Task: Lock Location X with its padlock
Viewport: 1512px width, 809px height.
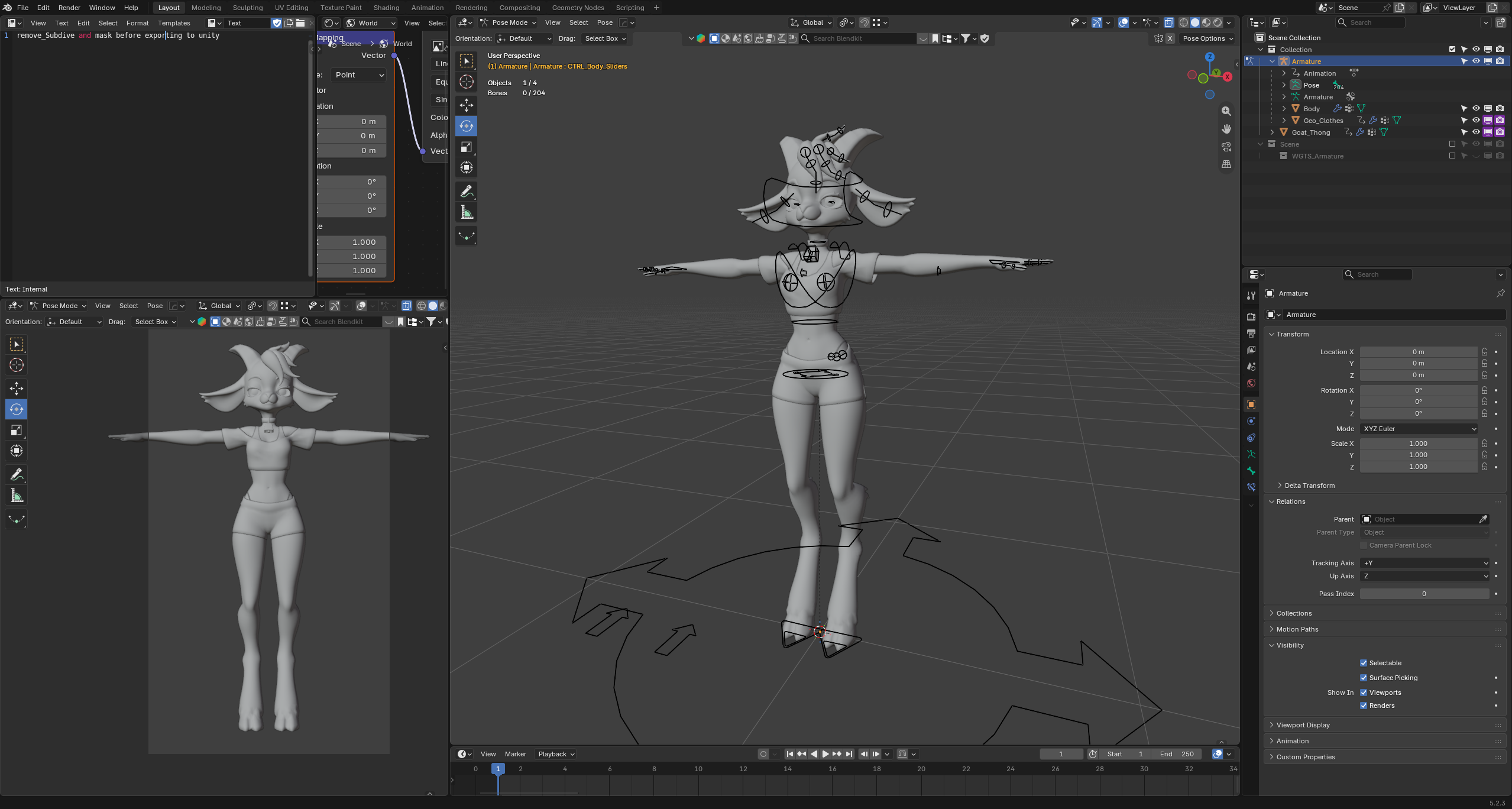Action: click(x=1484, y=352)
